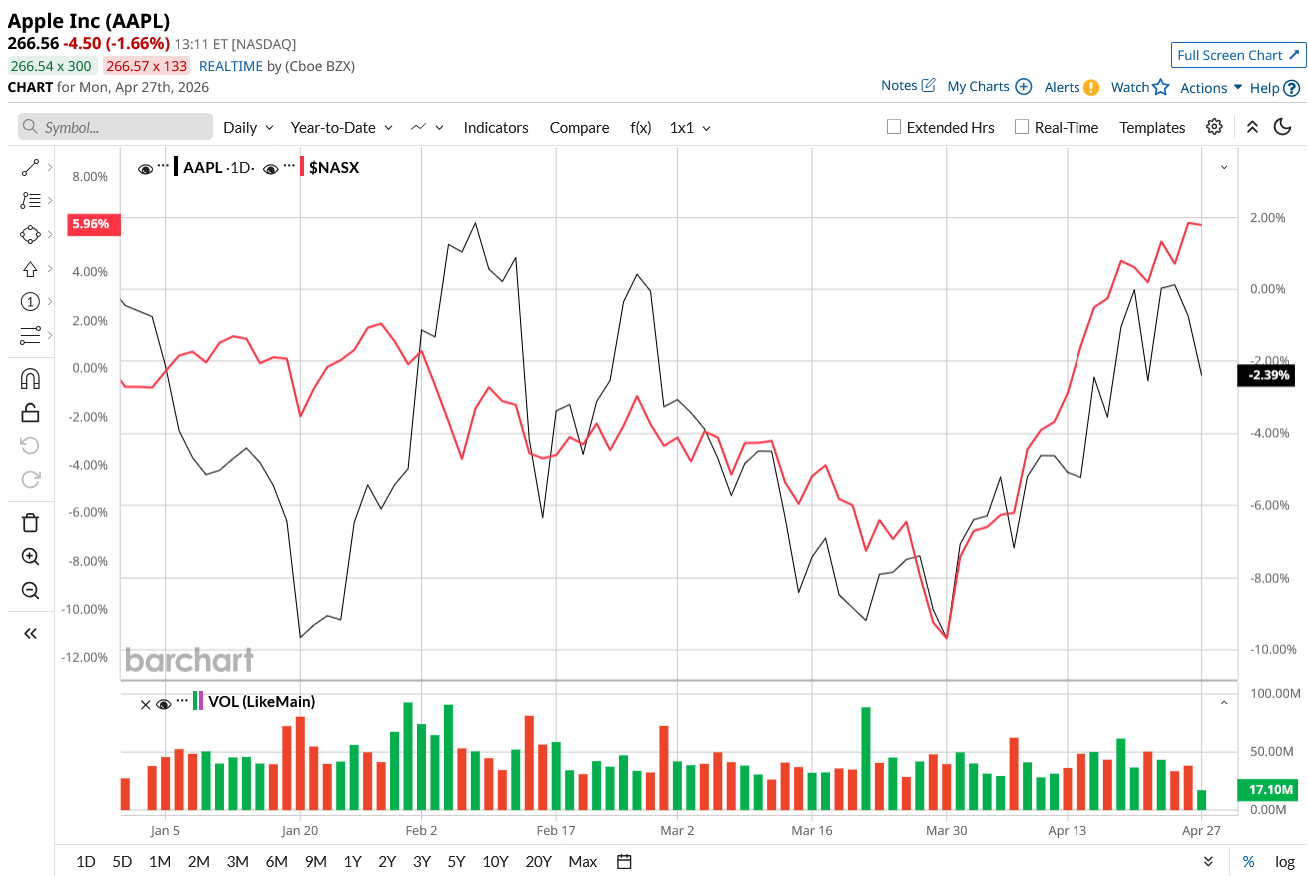This screenshot has width=1308, height=876.
Task: Open the Fibonacci list tool
Action: (x=30, y=201)
